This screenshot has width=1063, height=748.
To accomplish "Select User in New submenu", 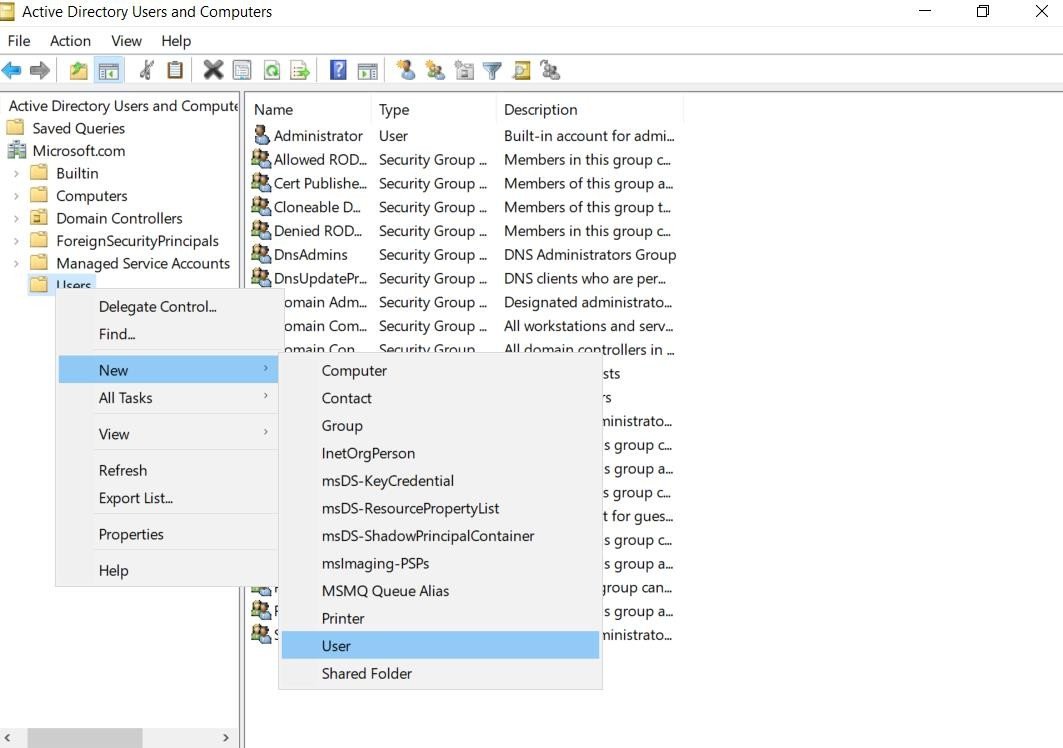I will 440,646.
